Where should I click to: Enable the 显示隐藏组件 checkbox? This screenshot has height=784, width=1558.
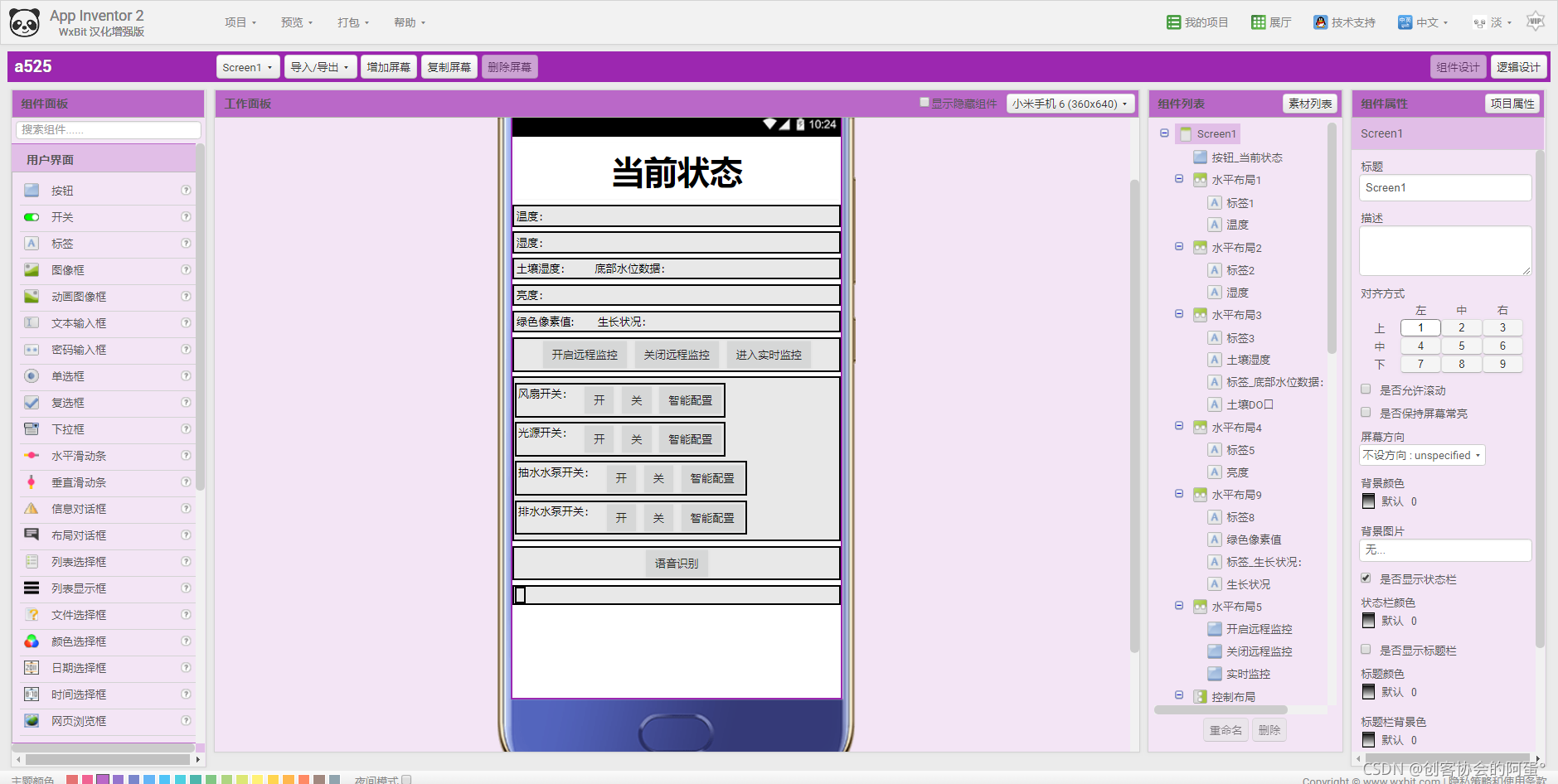pos(924,102)
